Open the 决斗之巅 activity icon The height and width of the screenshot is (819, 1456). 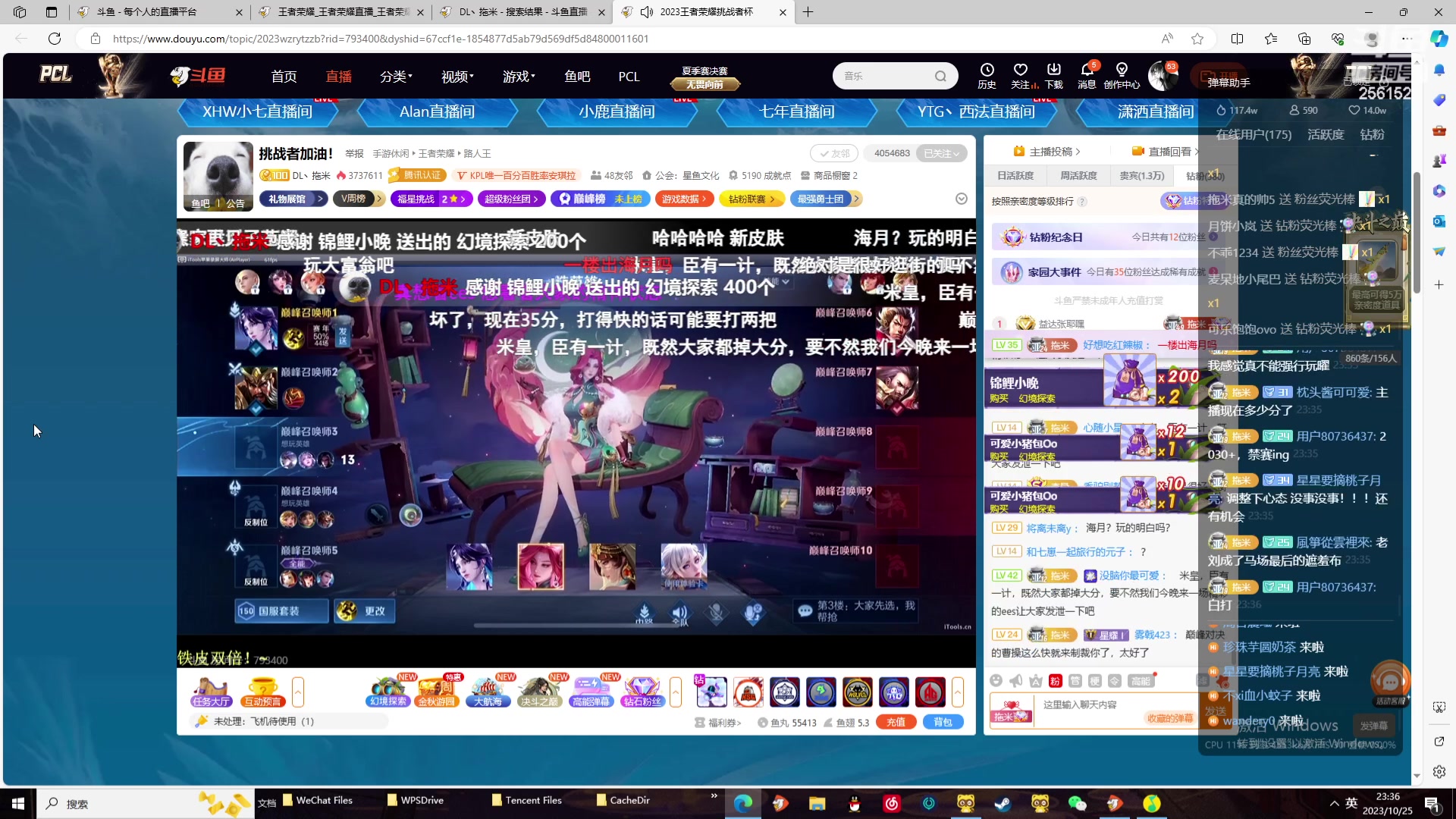click(540, 692)
